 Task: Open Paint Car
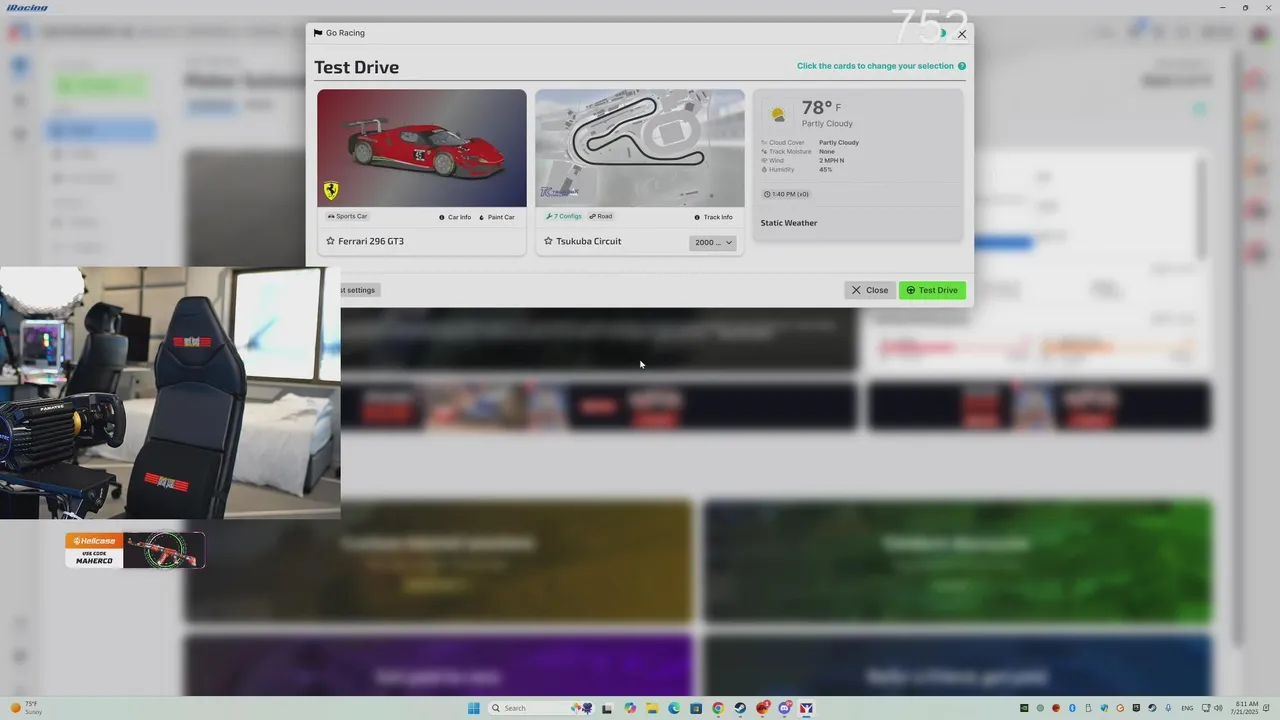(497, 217)
